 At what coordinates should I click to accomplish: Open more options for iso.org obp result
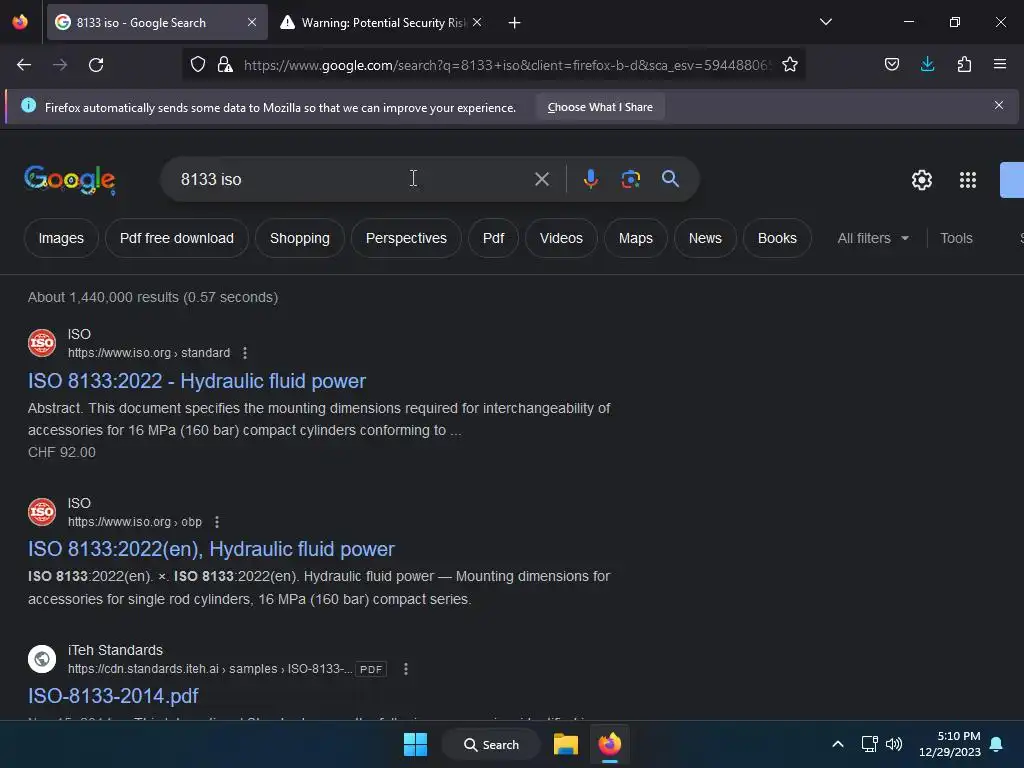coord(217,522)
